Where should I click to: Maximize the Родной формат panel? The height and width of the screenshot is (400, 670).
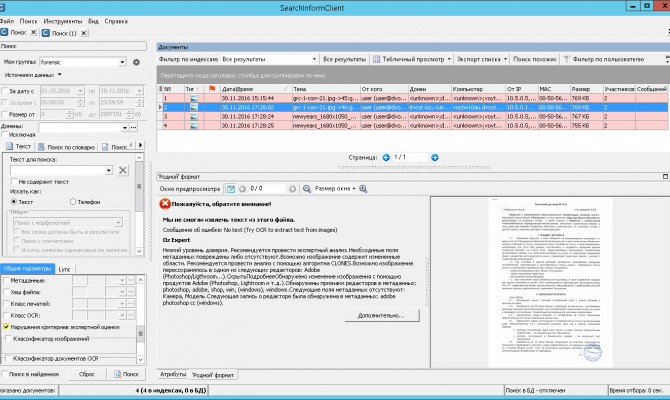665,176
